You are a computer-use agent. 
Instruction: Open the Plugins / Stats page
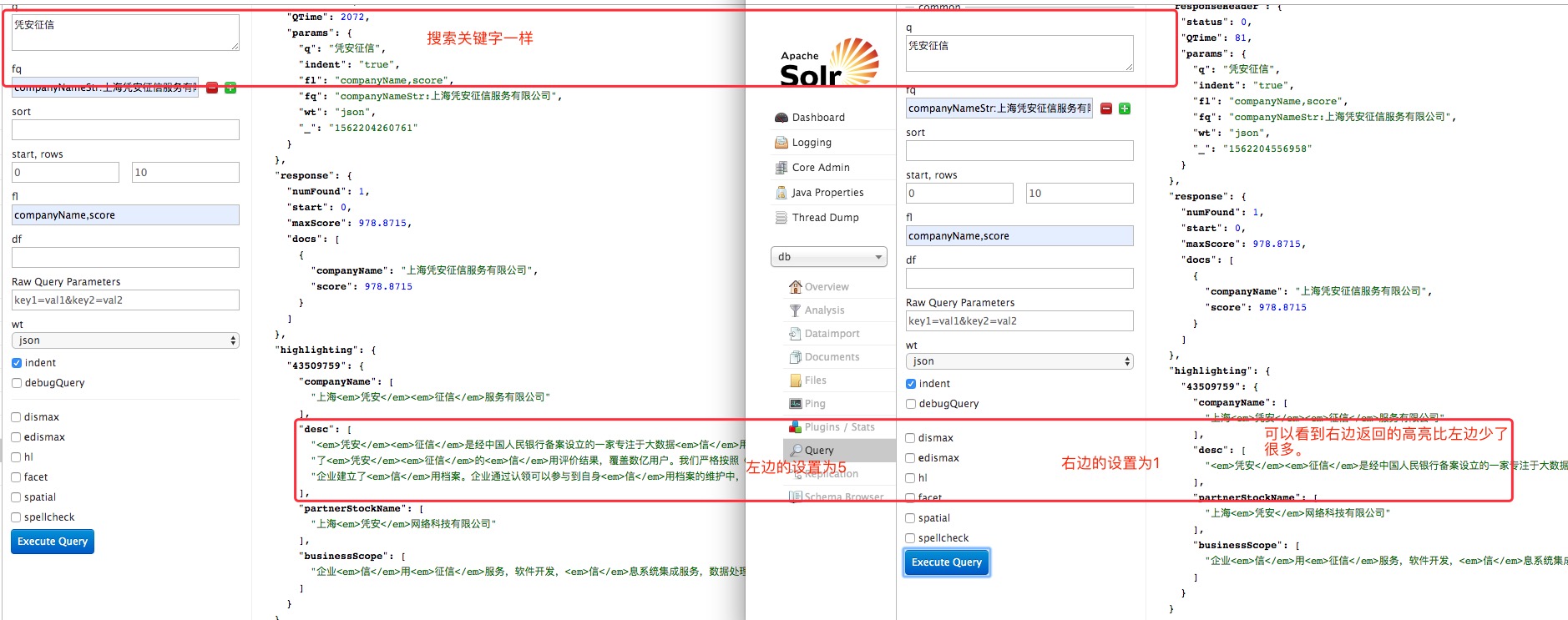tap(839, 427)
